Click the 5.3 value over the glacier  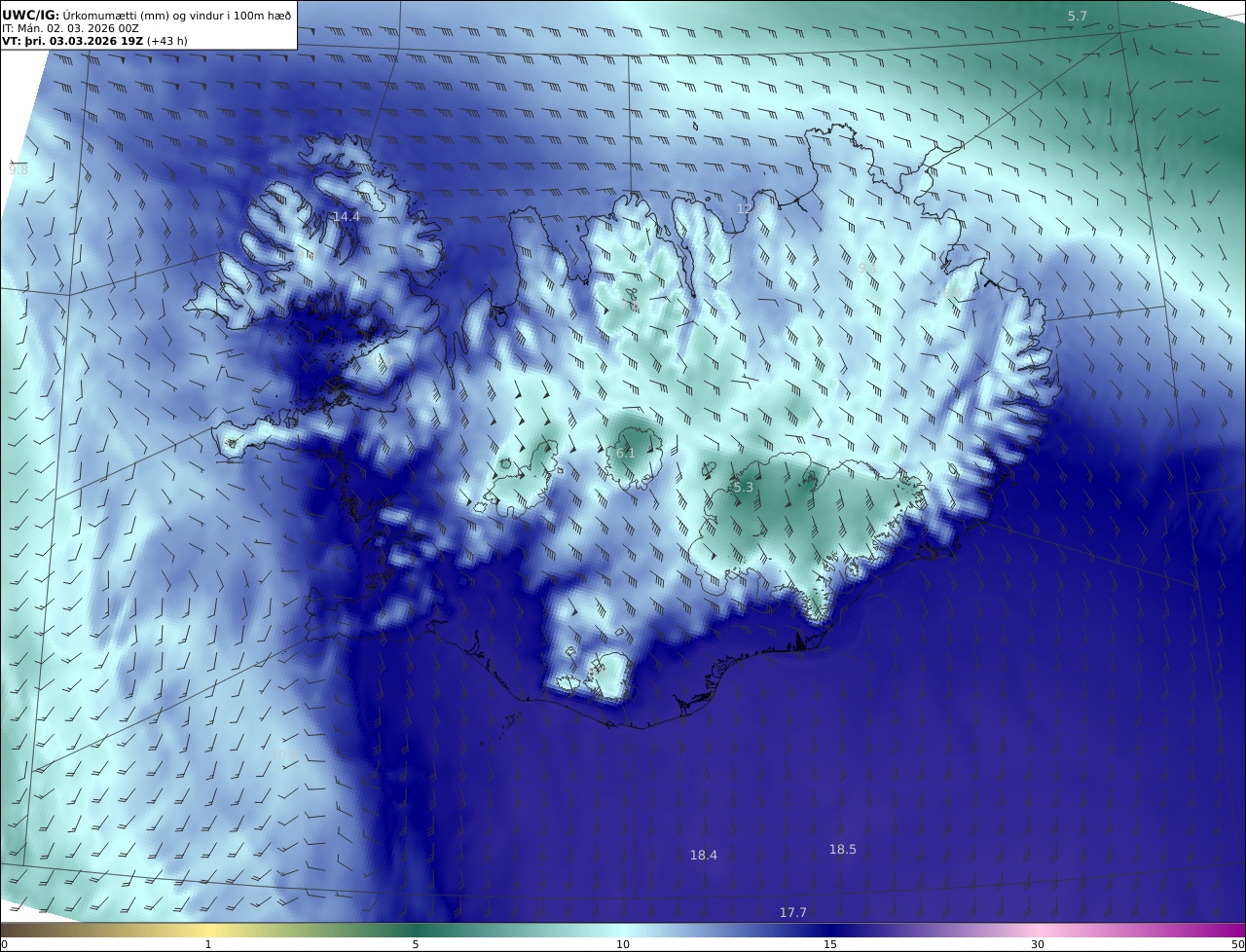pyautogui.click(x=744, y=487)
